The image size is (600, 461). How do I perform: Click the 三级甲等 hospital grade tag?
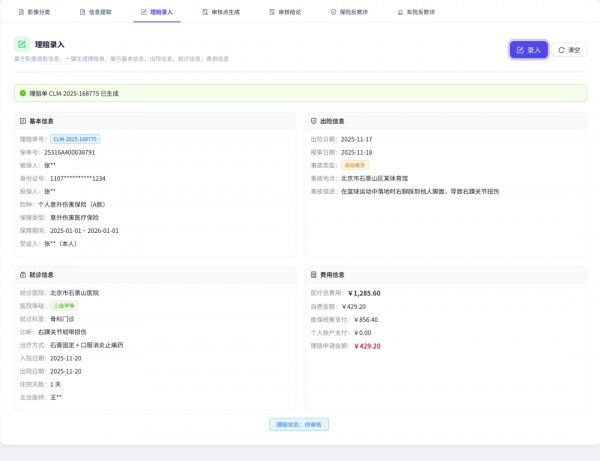click(x=64, y=306)
